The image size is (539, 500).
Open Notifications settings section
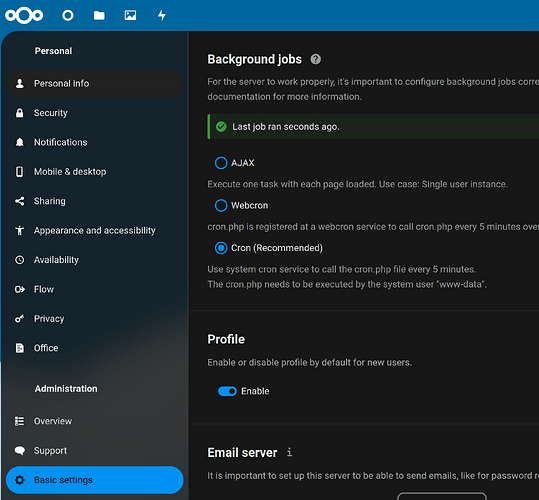click(x=95, y=142)
